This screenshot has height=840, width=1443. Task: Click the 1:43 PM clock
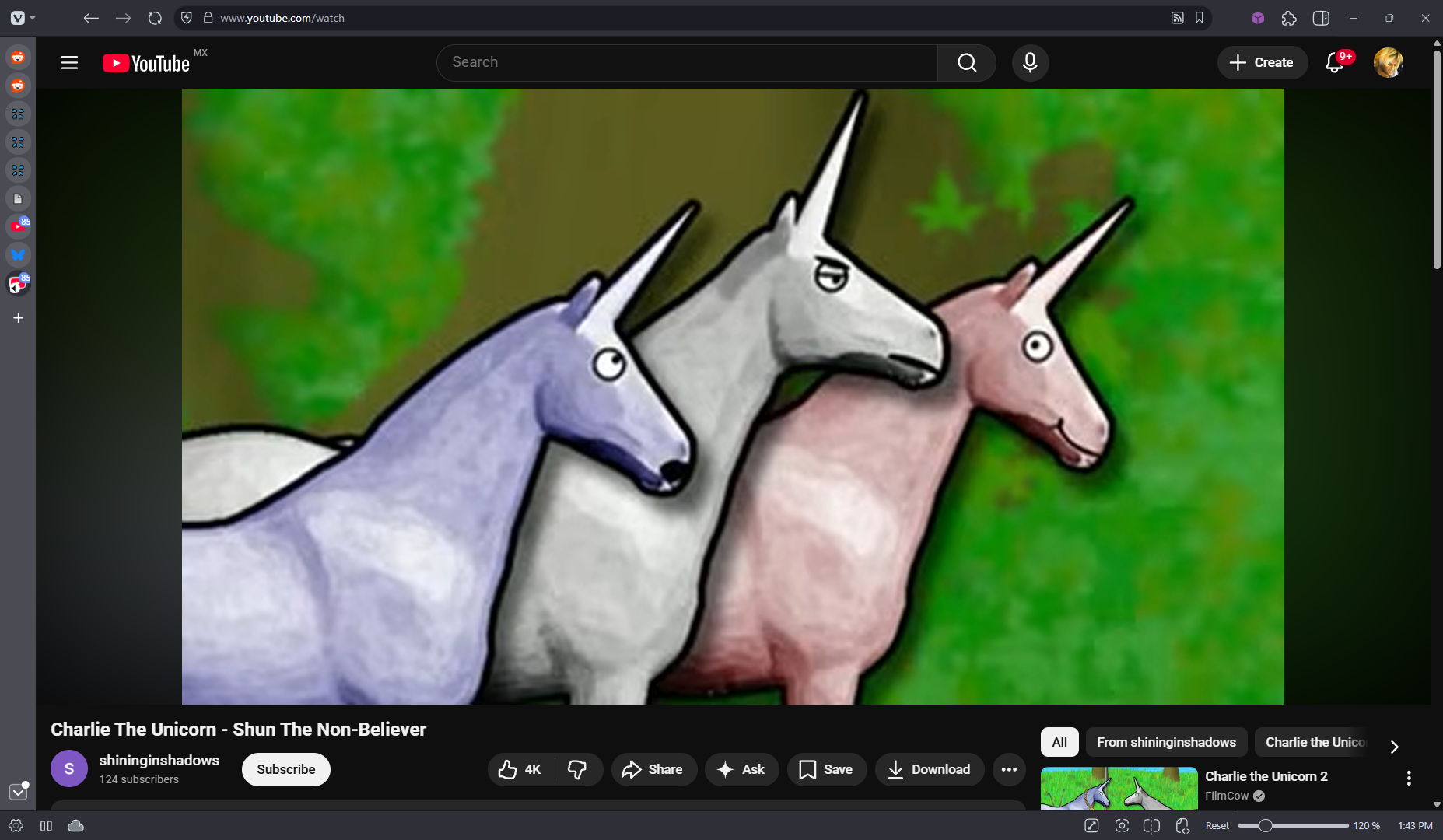point(1415,826)
